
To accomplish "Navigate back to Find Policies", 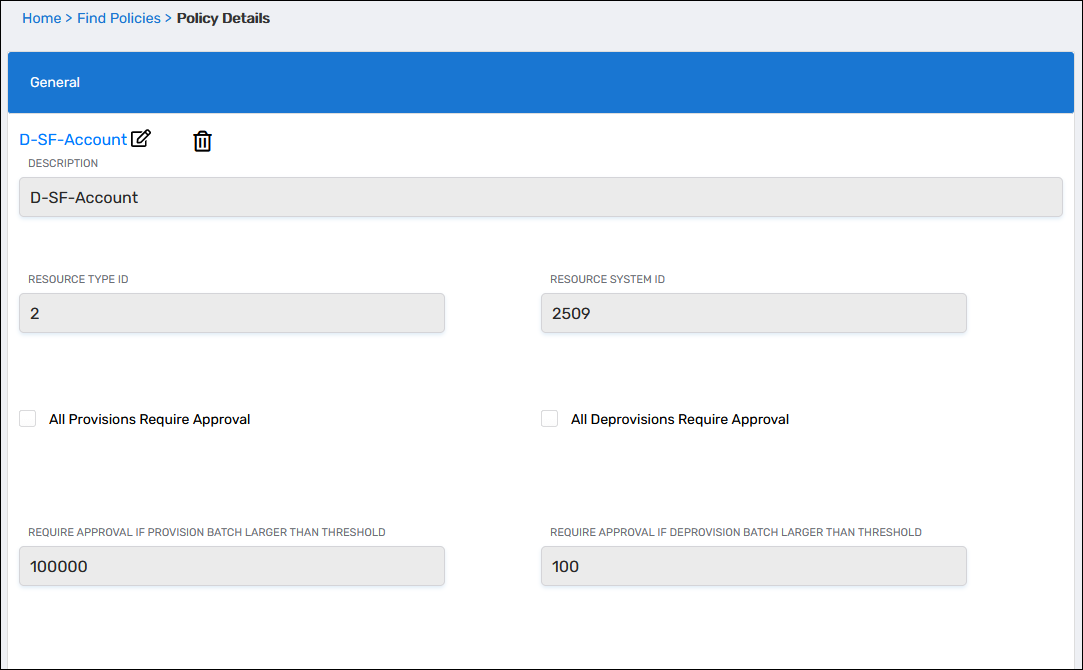I will (118, 18).
